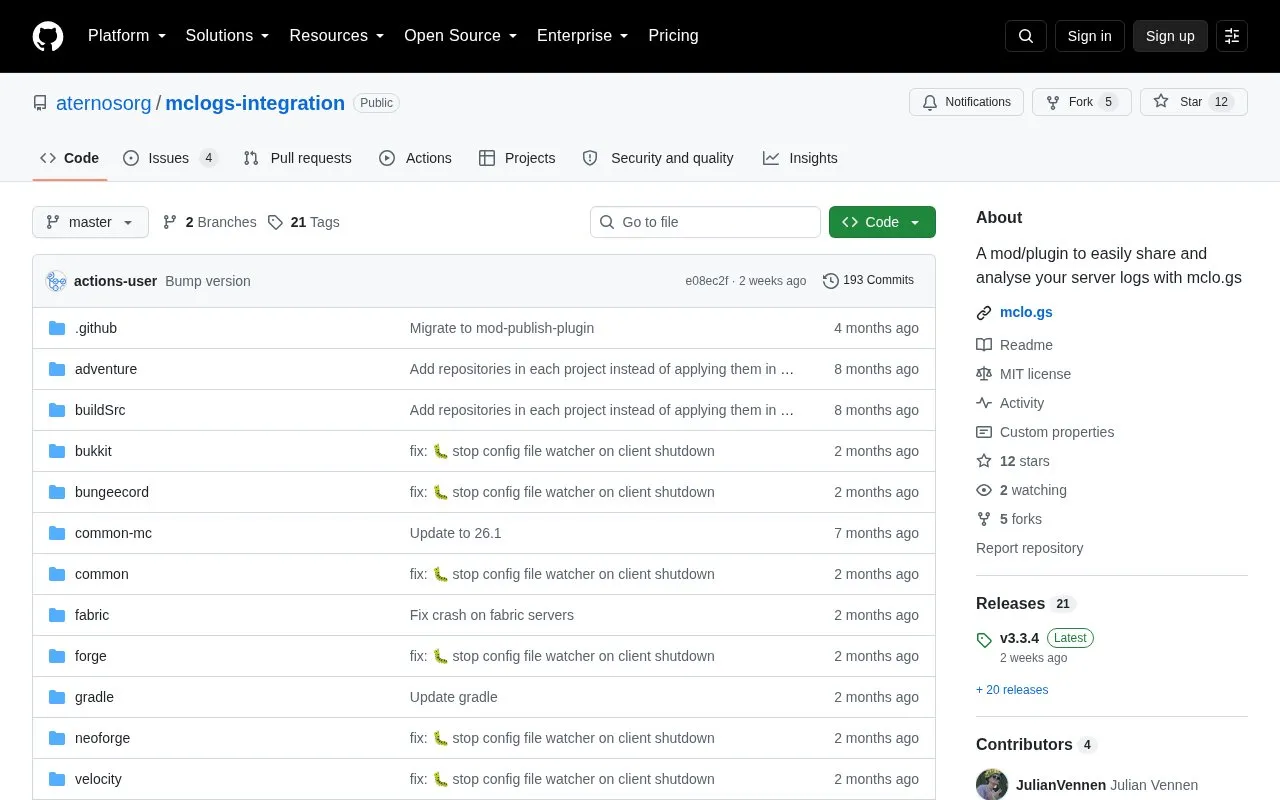Open commit hash e08ec2f
This screenshot has width=1280, height=800.
coord(707,281)
